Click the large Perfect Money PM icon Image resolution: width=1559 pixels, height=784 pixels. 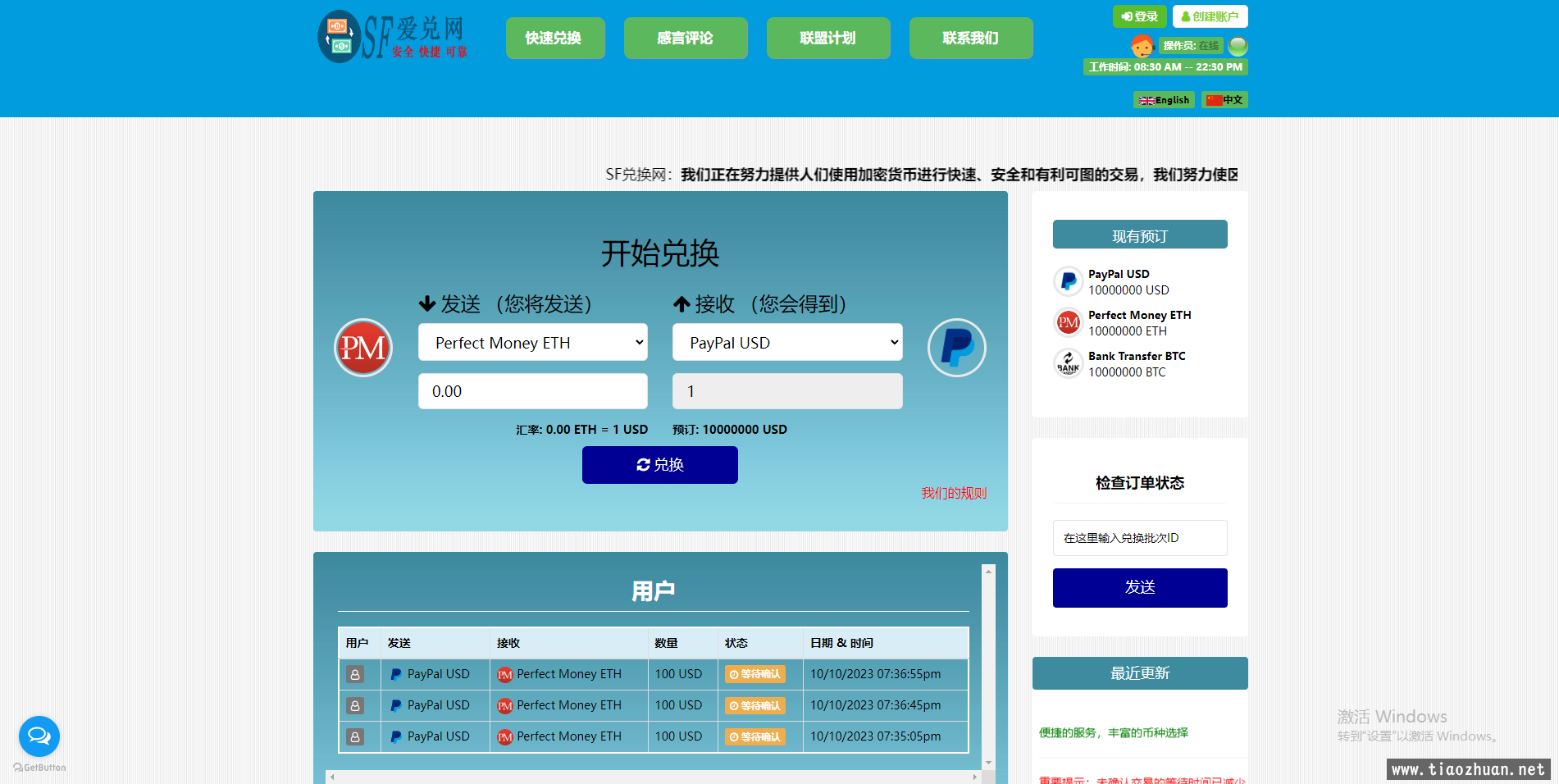[x=363, y=348]
